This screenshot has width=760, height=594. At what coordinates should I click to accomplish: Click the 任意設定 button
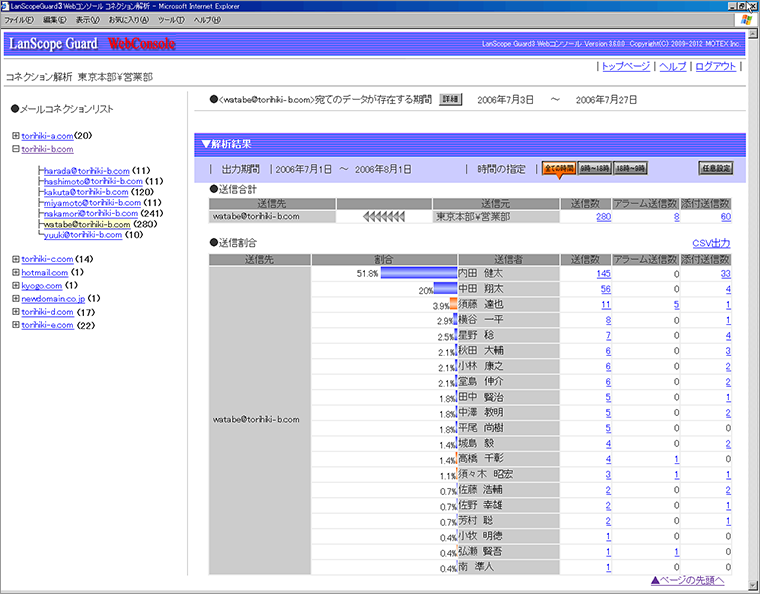coord(716,168)
